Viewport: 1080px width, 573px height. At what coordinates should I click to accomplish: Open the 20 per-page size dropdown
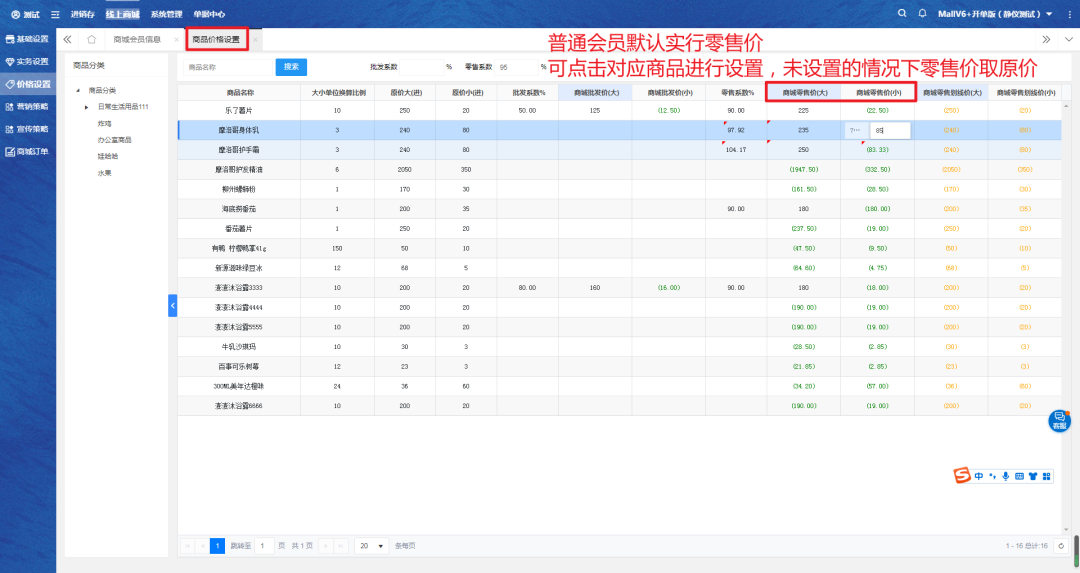click(372, 546)
